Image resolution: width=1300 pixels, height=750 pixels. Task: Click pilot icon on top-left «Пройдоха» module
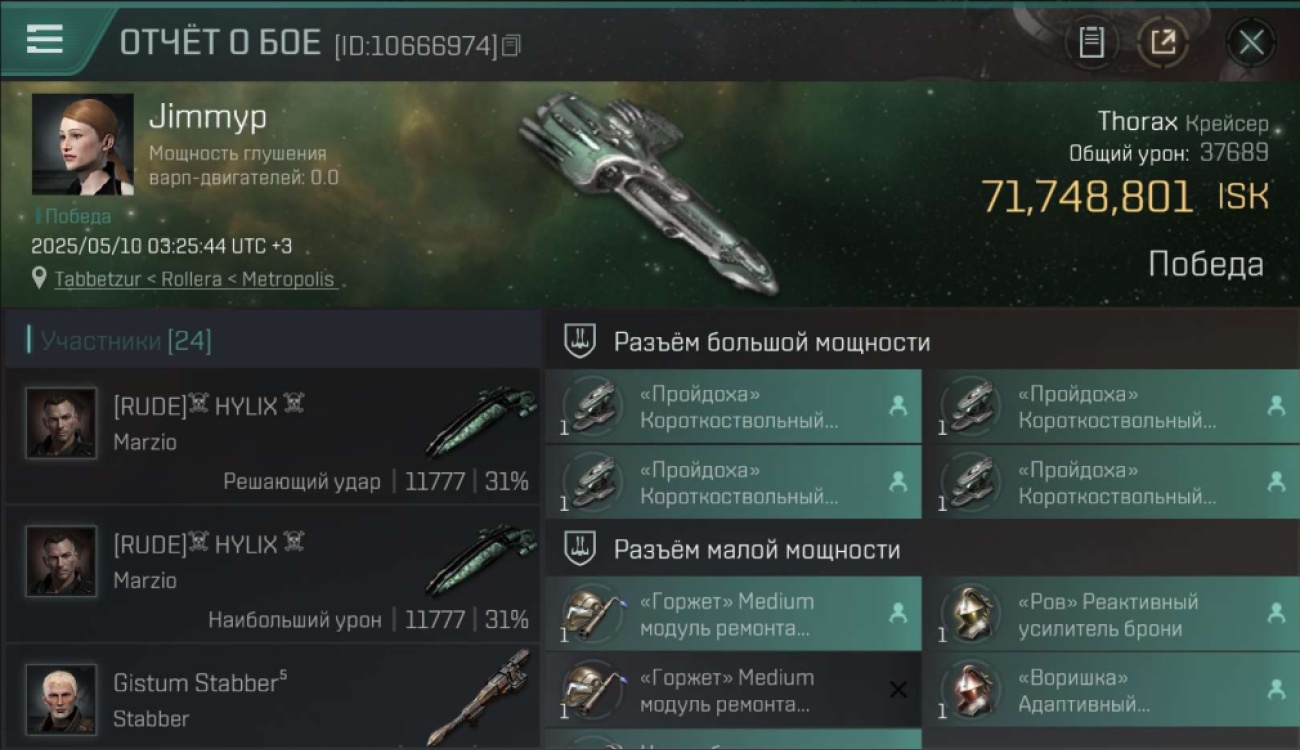pyautogui.click(x=898, y=405)
